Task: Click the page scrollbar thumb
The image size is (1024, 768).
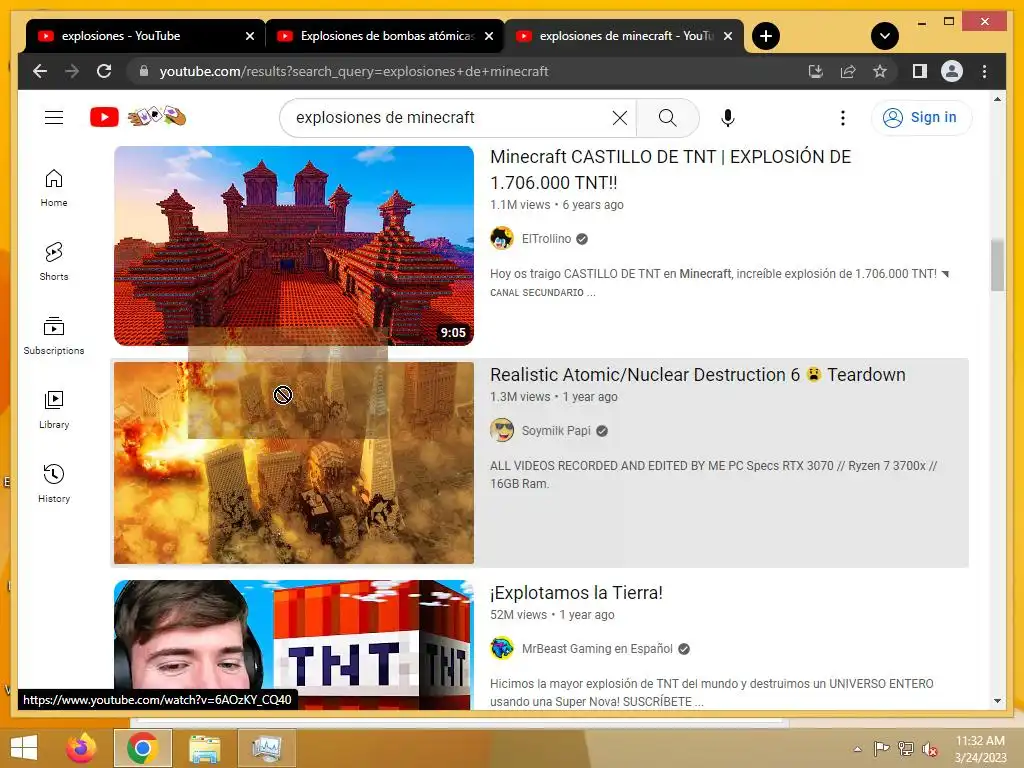Action: 997,265
